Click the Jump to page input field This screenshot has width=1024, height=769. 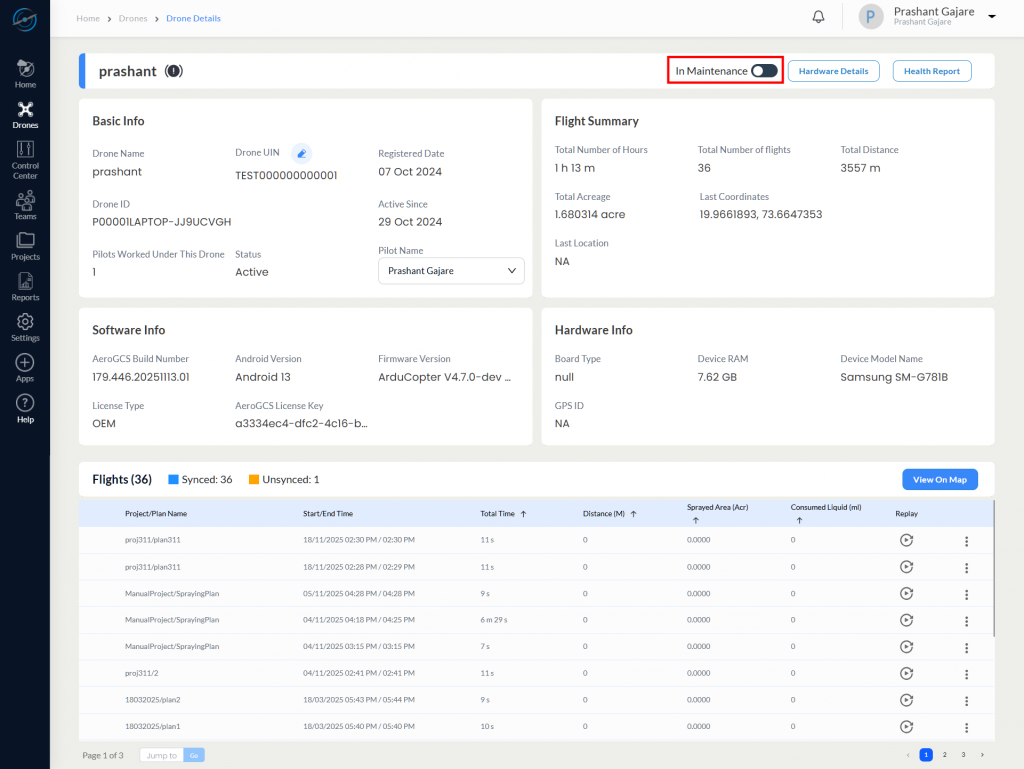160,755
